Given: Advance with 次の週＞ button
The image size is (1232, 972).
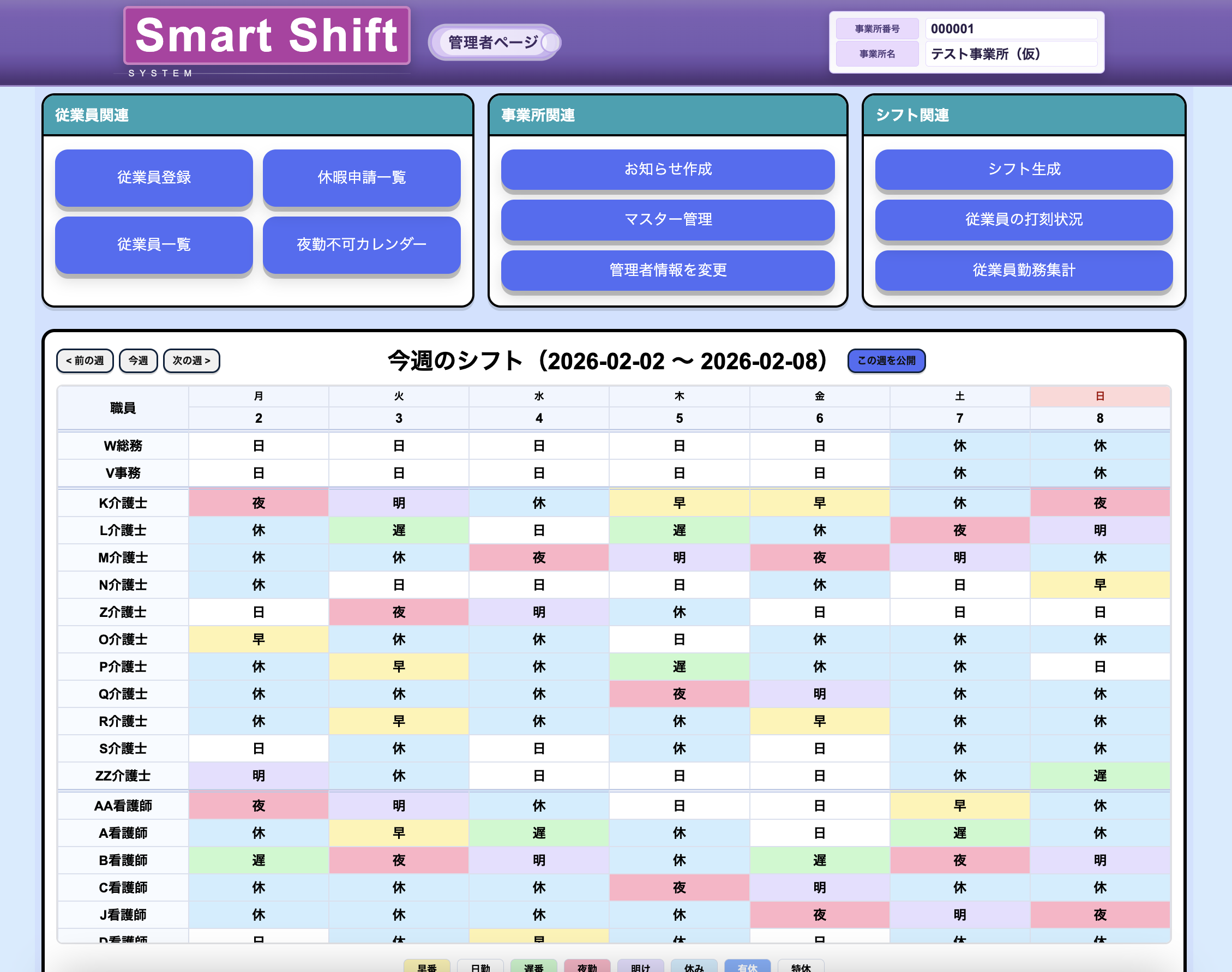Looking at the screenshot, I should (x=191, y=361).
